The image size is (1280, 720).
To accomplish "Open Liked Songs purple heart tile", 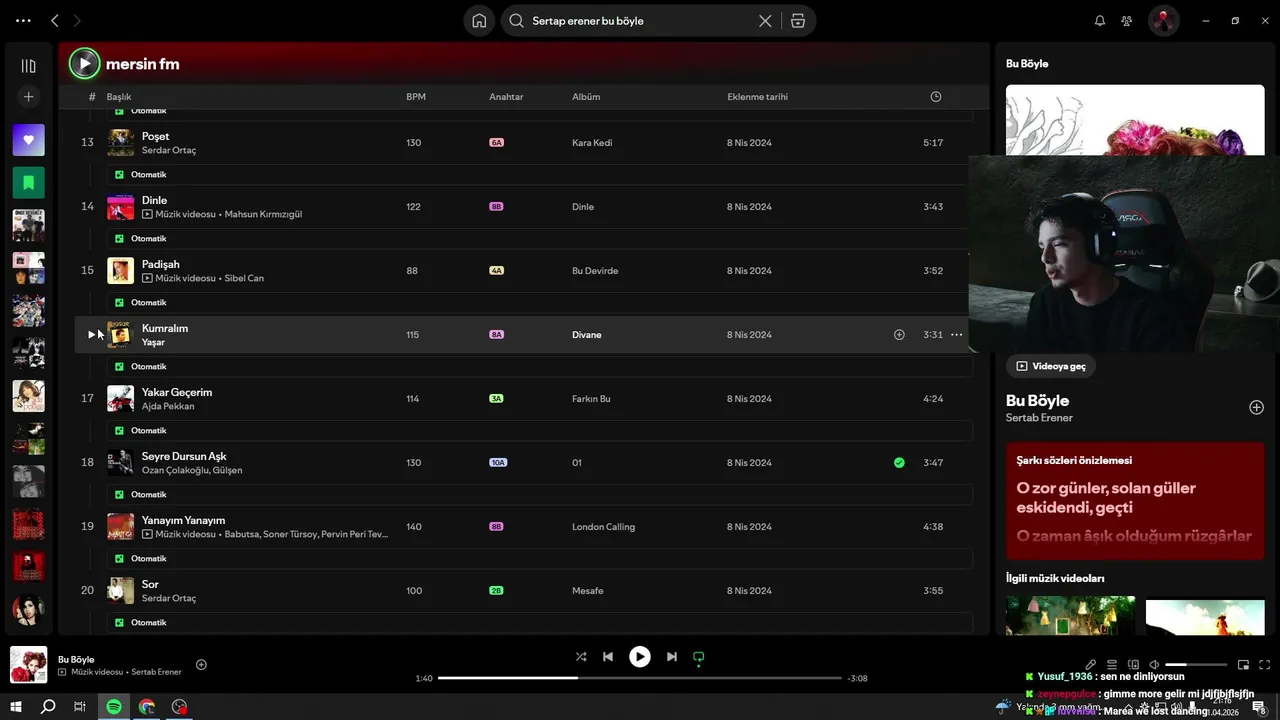I will (x=28, y=140).
